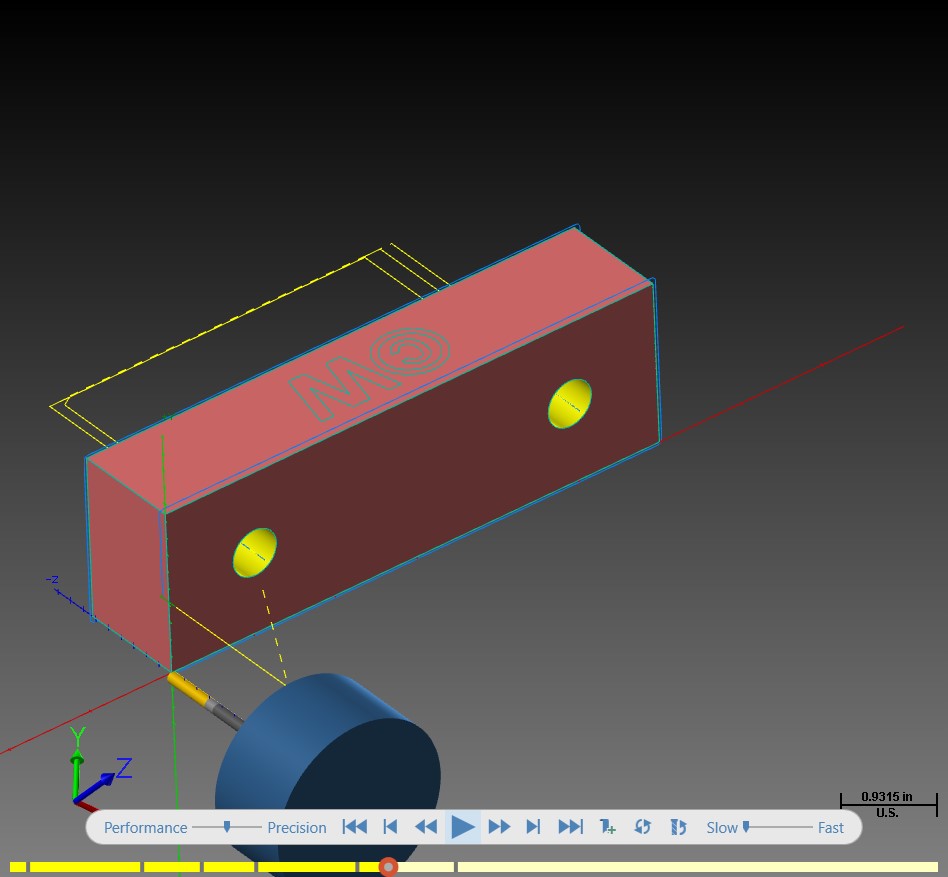Viewport: 948px width, 877px height.
Task: Jump to the end of simulation
Action: 570,827
